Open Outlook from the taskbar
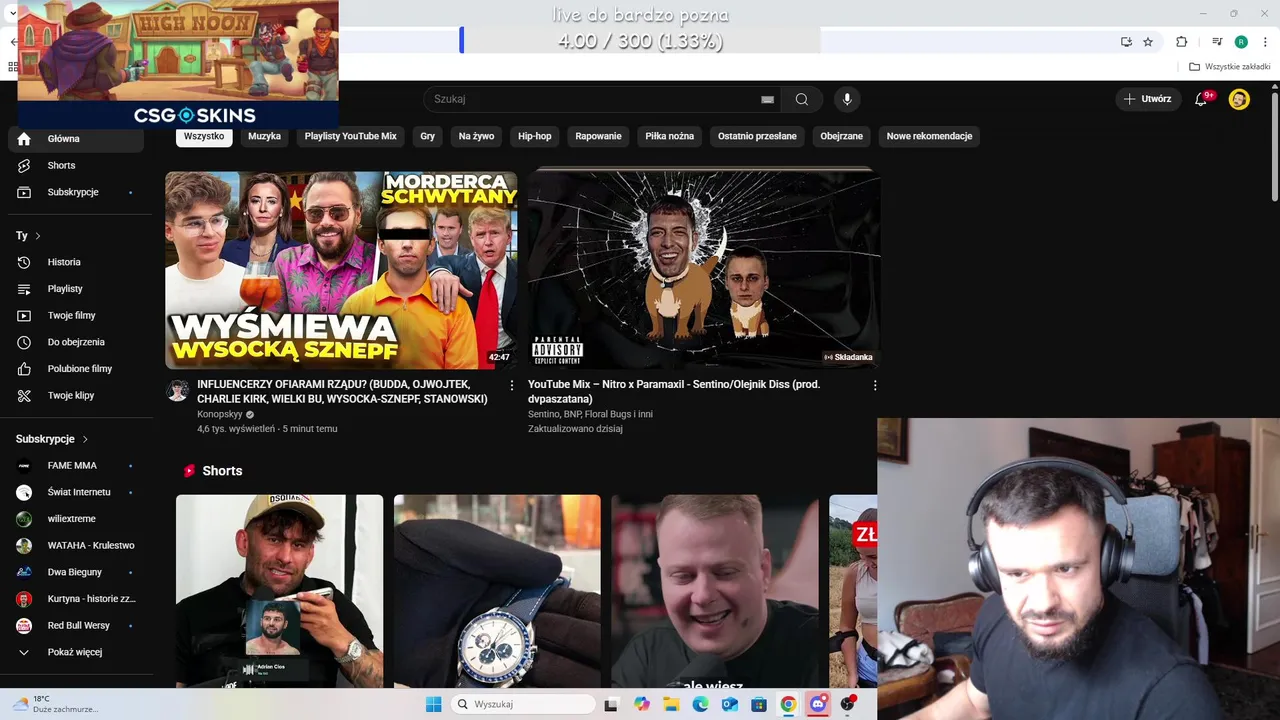The height and width of the screenshot is (720, 1280). (x=730, y=704)
